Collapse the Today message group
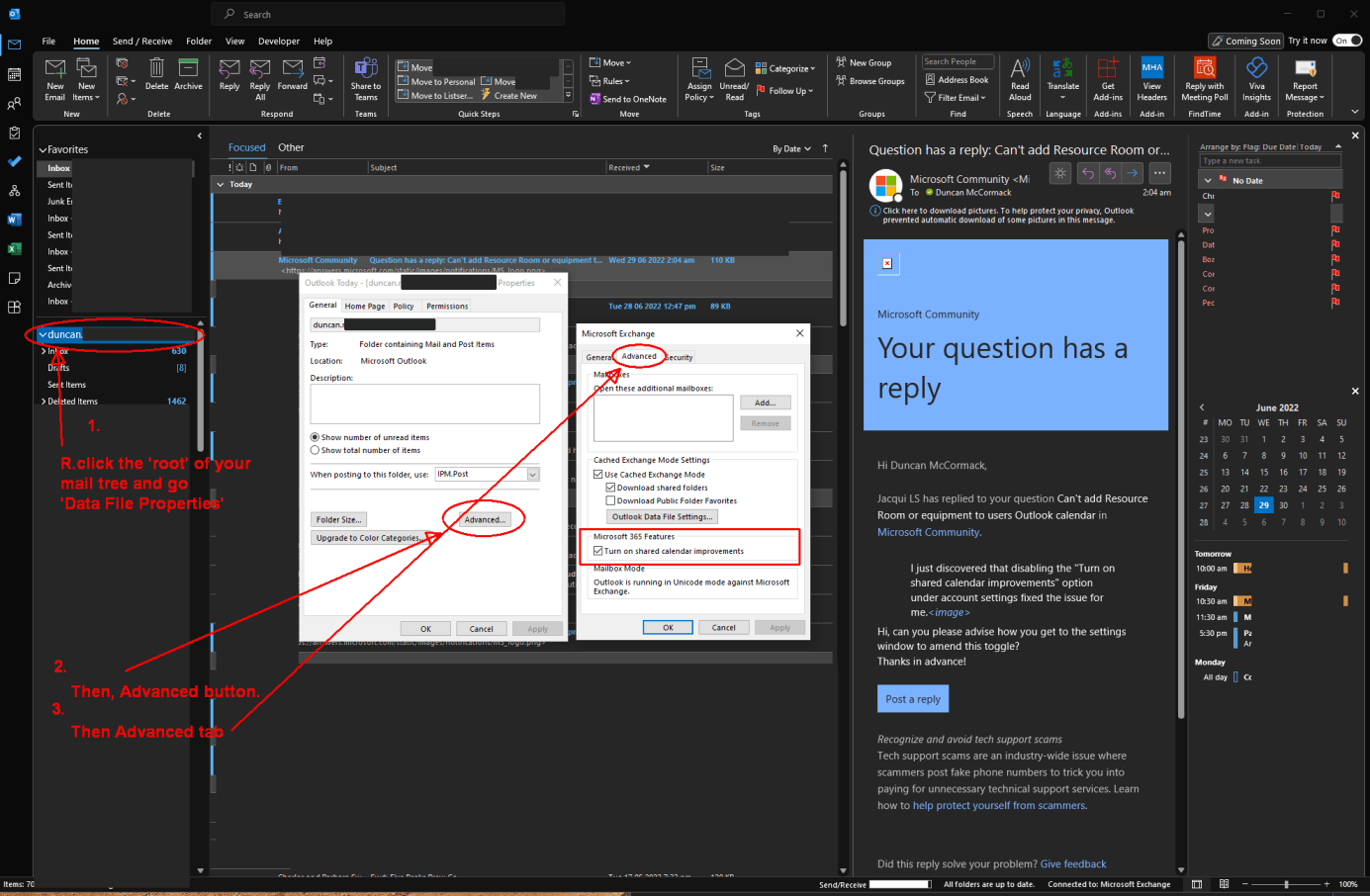Viewport: 1370px width, 896px height. coord(221,184)
